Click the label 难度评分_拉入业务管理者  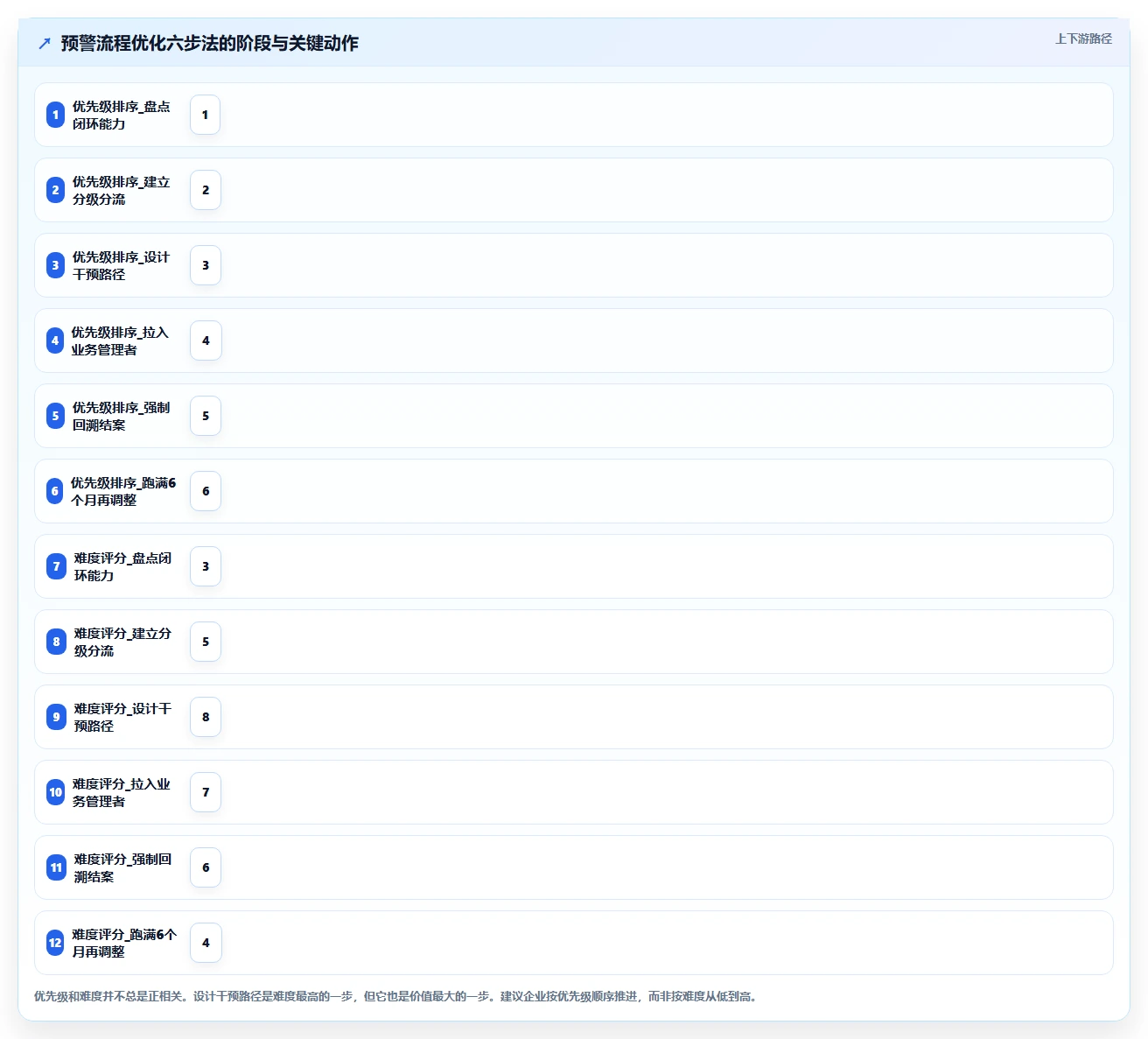point(121,792)
